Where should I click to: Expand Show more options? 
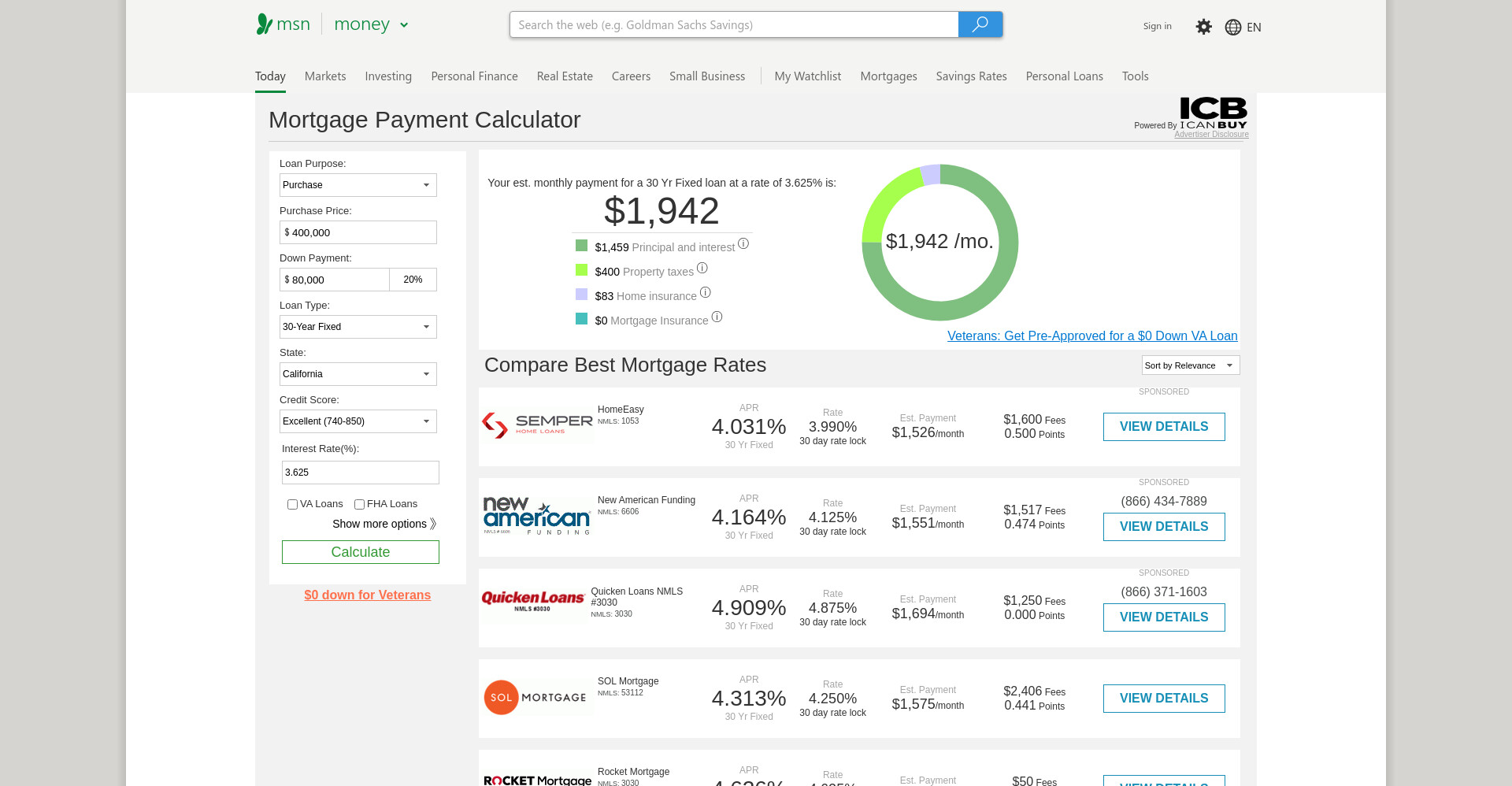(384, 524)
